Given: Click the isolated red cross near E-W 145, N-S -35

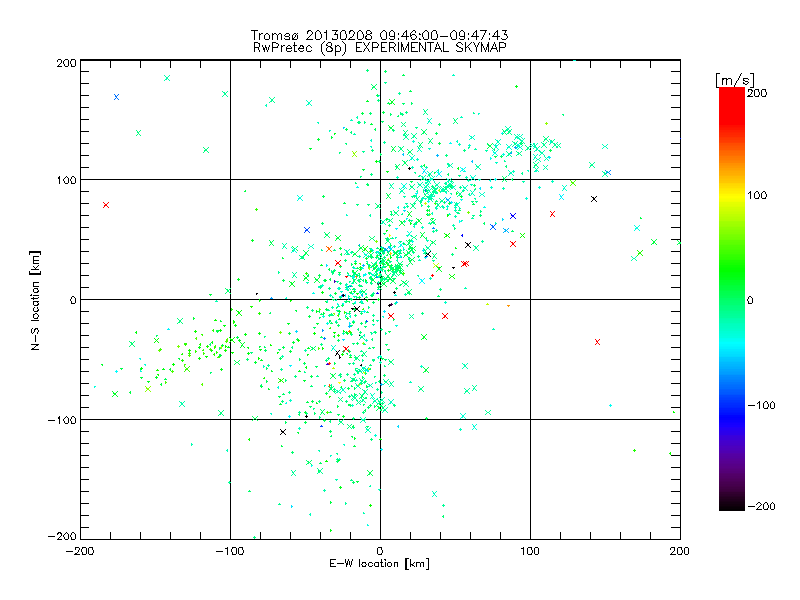Looking at the screenshot, I should click(597, 342).
